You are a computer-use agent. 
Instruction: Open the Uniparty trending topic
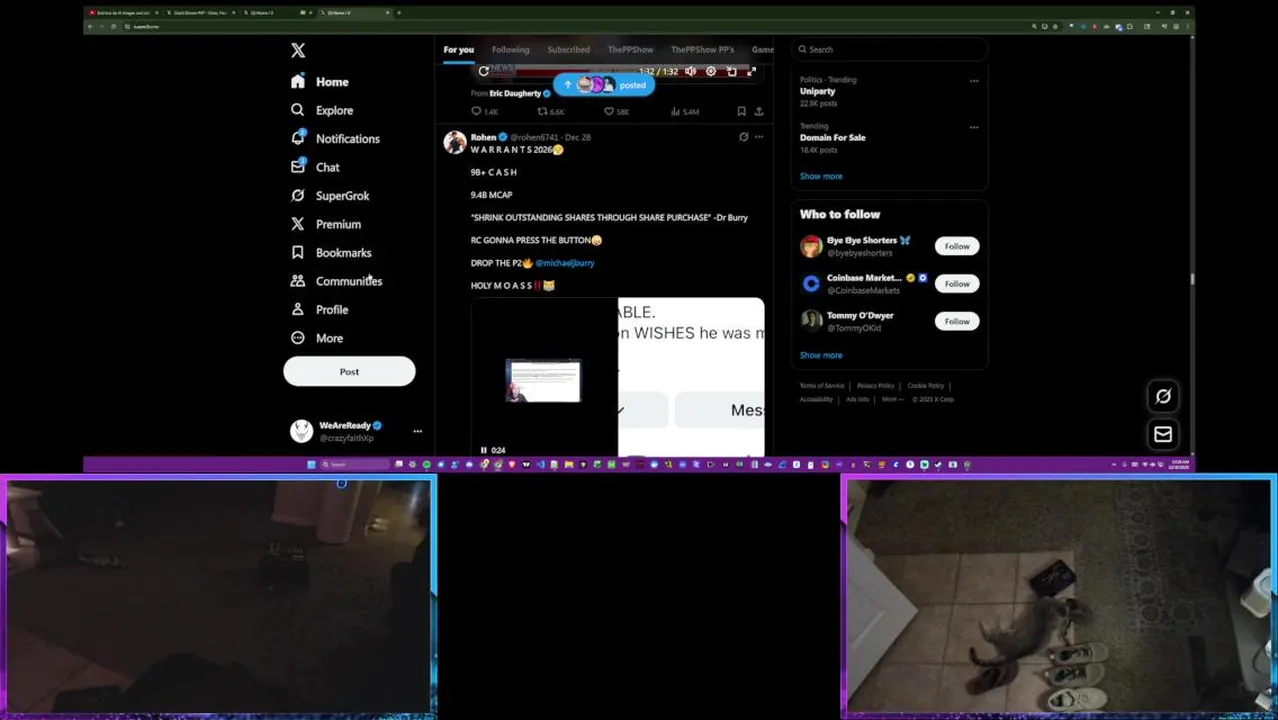pos(817,91)
